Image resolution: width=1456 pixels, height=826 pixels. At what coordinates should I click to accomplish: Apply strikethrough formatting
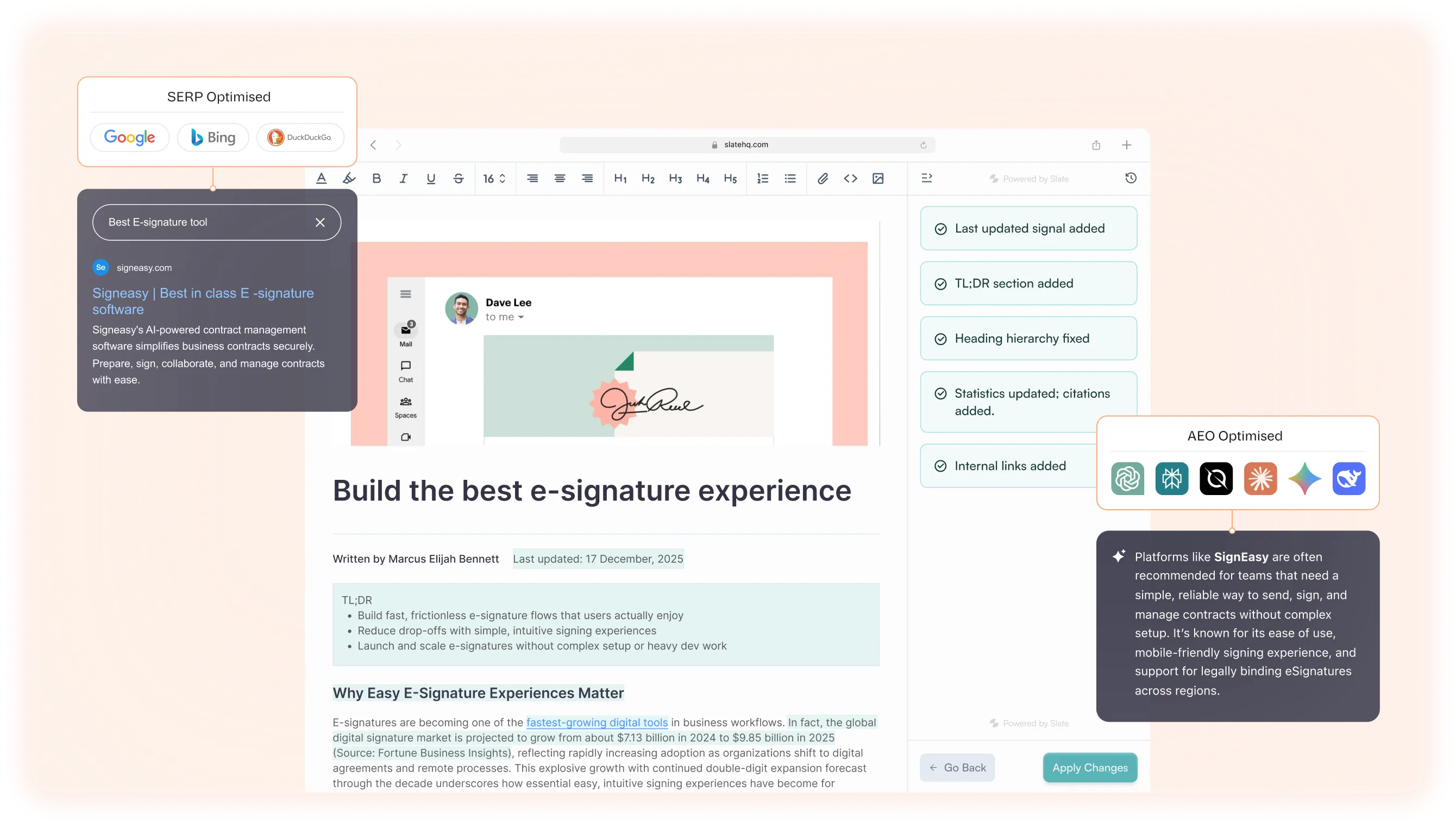point(458,179)
